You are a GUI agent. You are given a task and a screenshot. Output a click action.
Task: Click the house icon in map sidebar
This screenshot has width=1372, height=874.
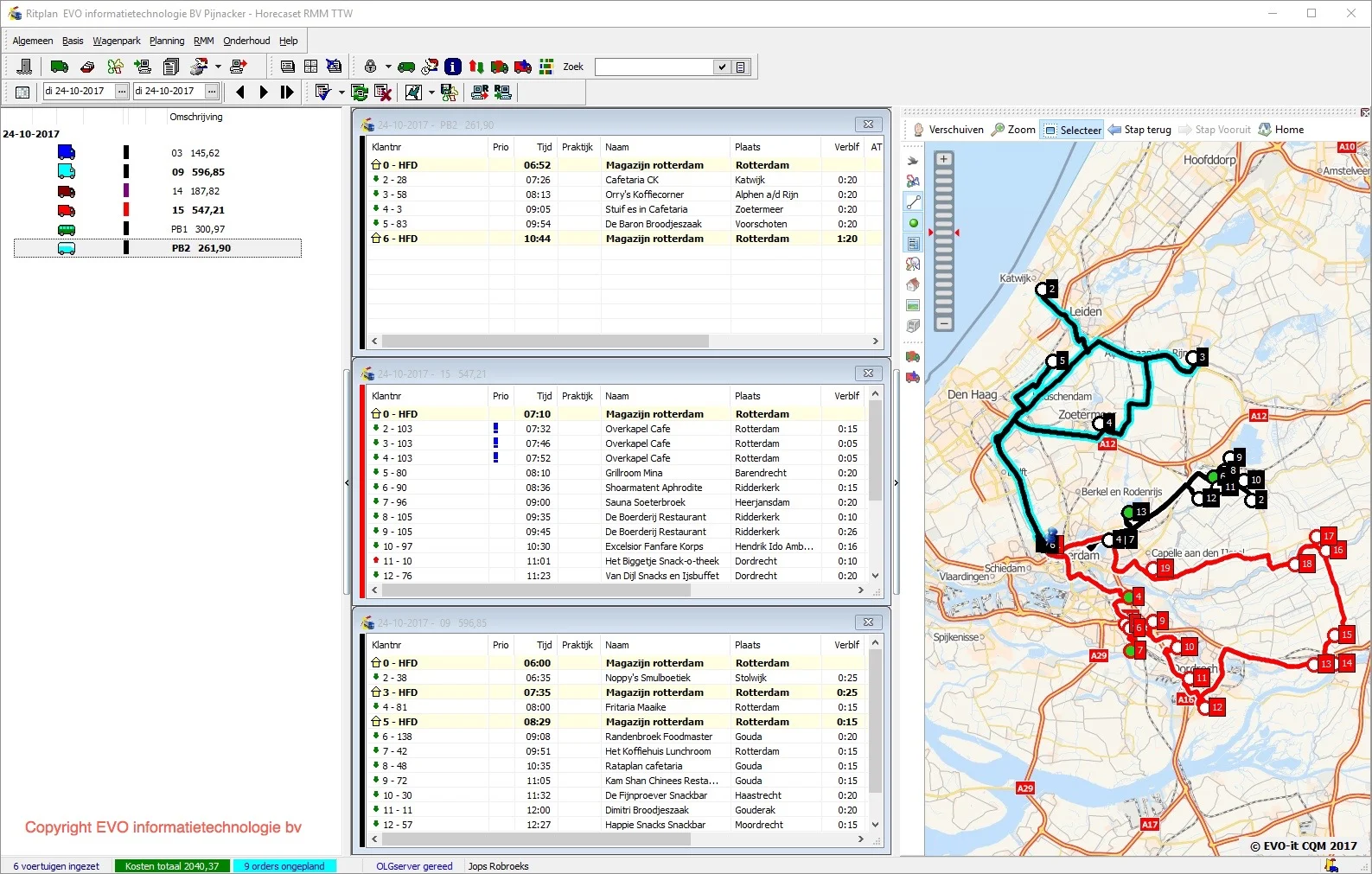coord(913,285)
